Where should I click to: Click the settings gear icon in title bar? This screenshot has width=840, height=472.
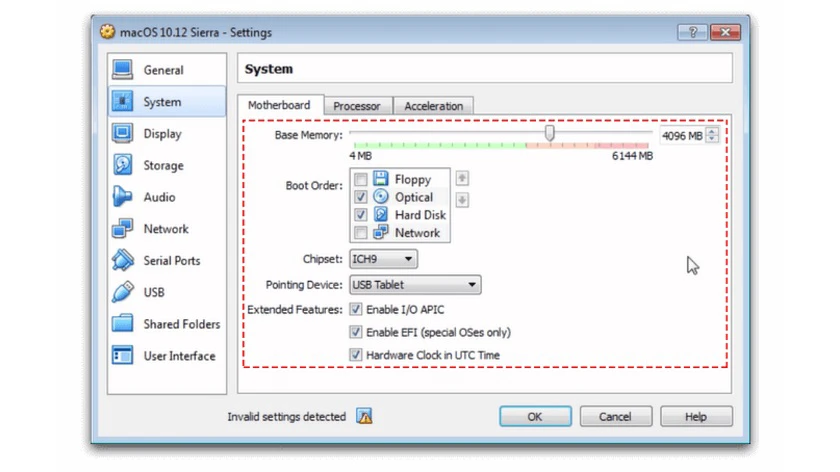click(x=107, y=32)
